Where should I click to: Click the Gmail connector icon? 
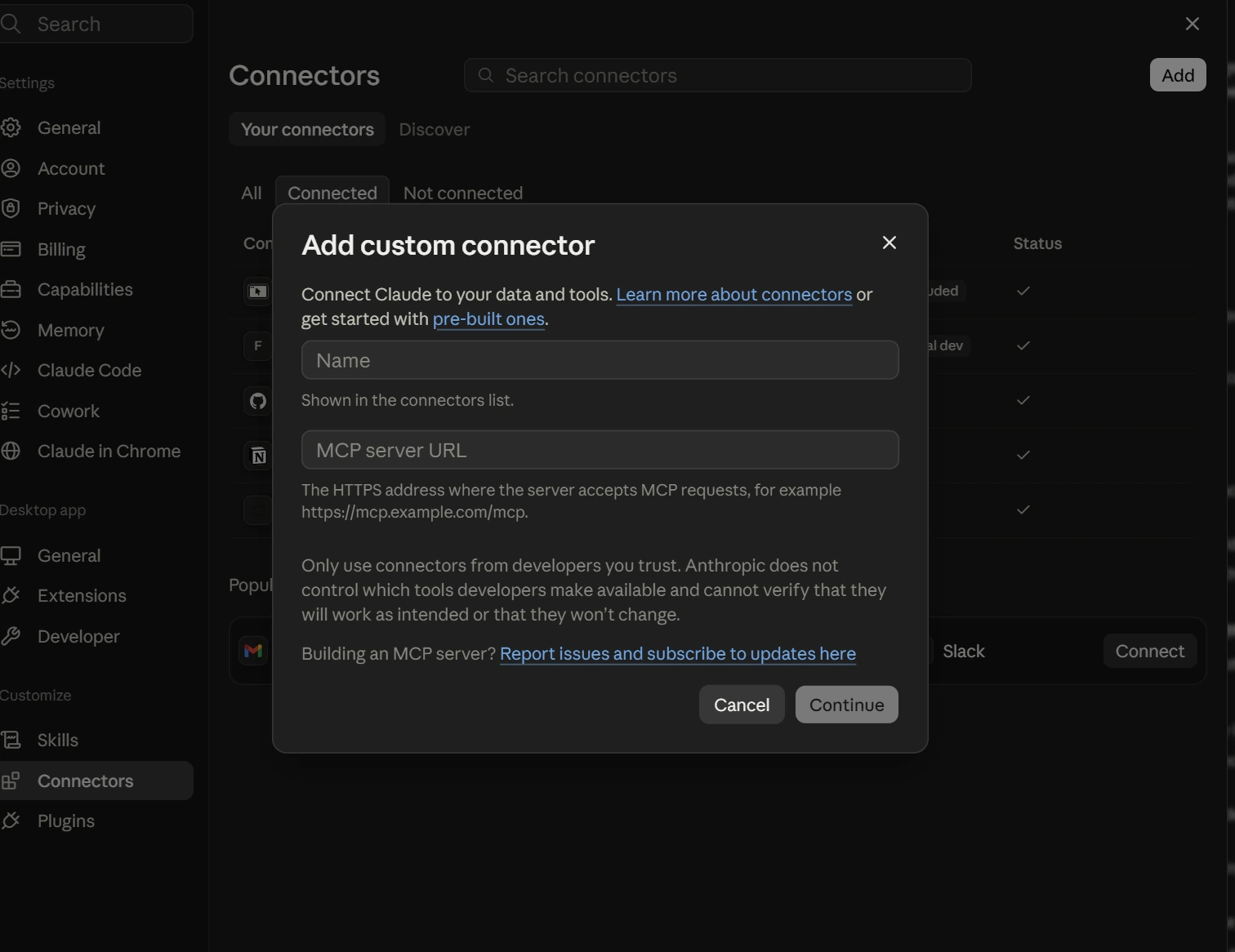253,651
